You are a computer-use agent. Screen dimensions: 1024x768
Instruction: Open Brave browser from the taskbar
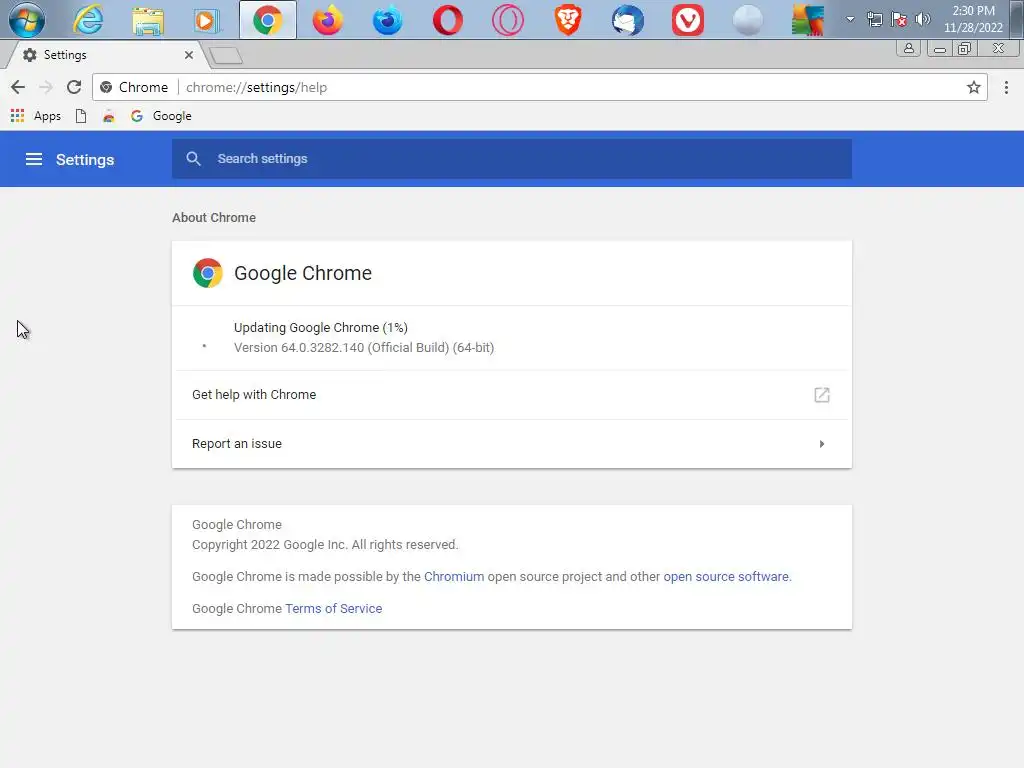(x=568, y=20)
